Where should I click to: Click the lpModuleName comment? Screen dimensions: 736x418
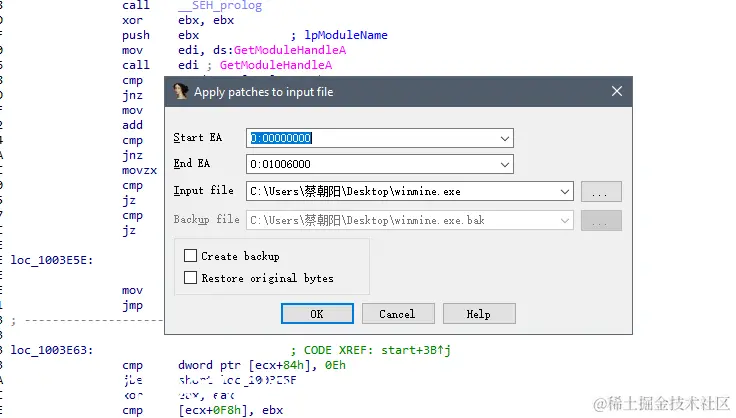coord(346,35)
